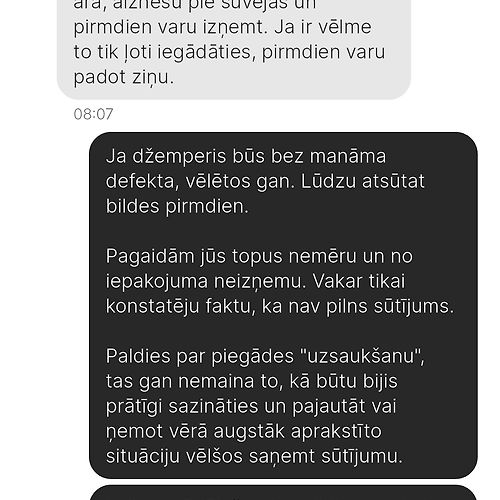
Task: Tap the dark sent message bubble
Action: [283, 305]
